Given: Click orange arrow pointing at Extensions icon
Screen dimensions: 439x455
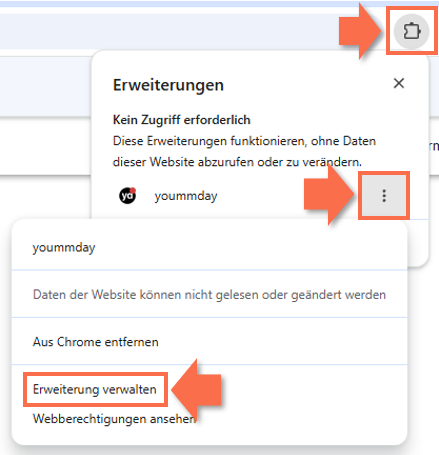Looking at the screenshot, I should (359, 31).
